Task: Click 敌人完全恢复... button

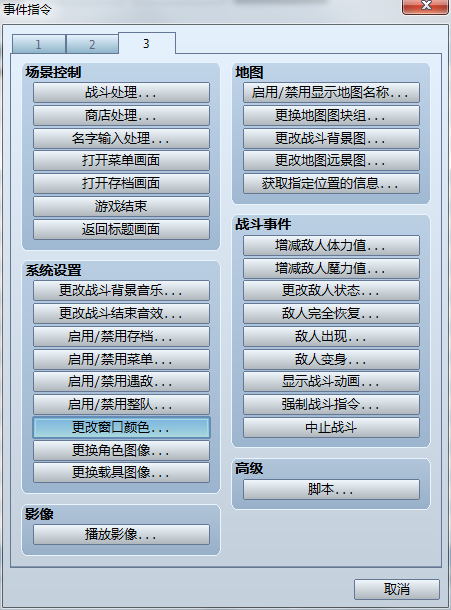Action: pos(332,313)
